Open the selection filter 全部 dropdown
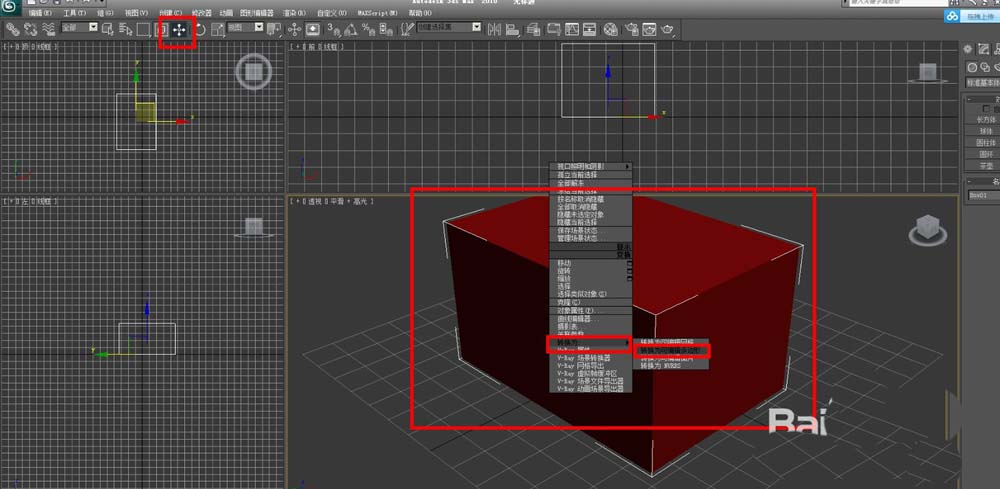1000x489 pixels. tap(80, 28)
